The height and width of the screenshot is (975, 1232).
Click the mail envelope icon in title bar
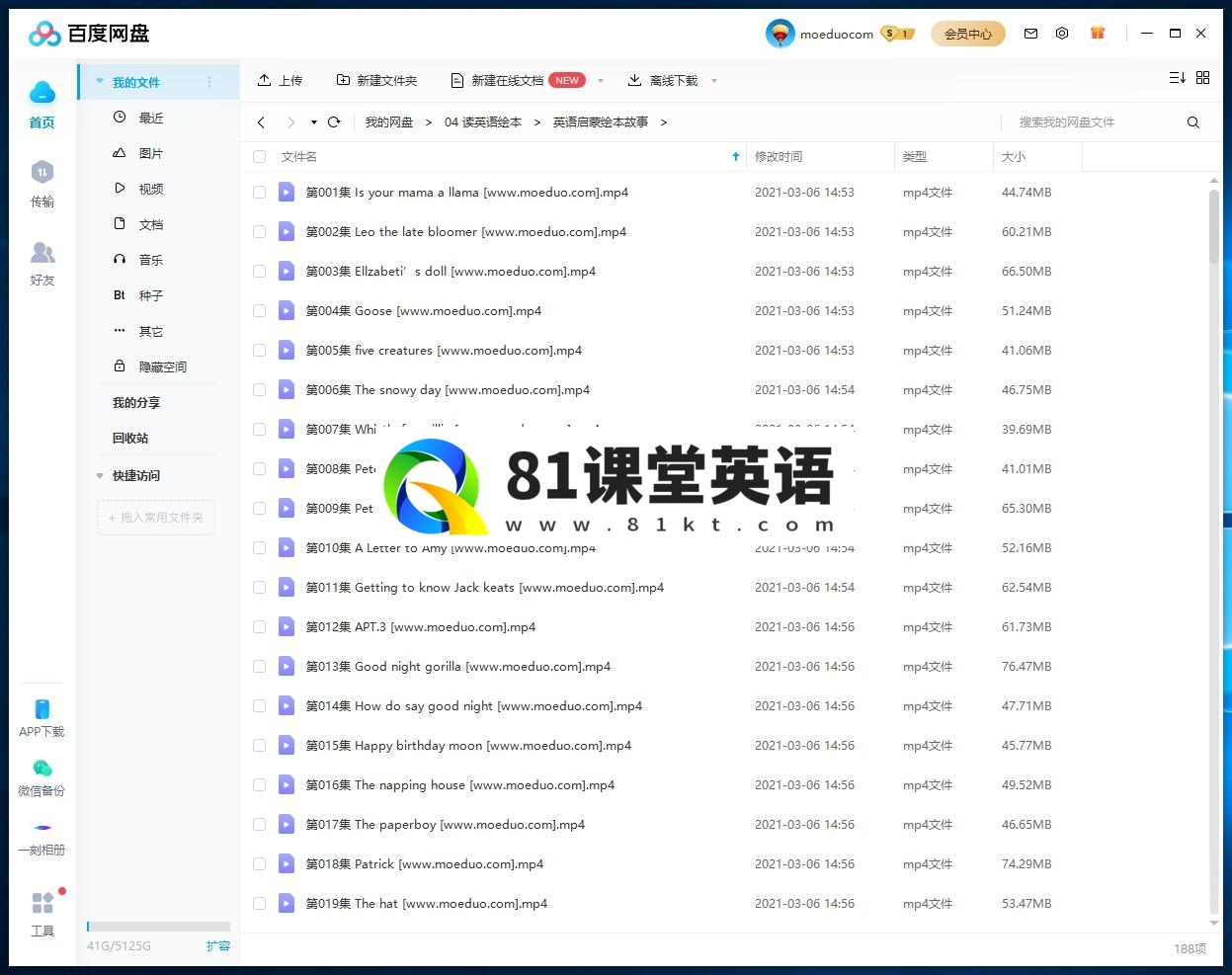tap(1030, 34)
